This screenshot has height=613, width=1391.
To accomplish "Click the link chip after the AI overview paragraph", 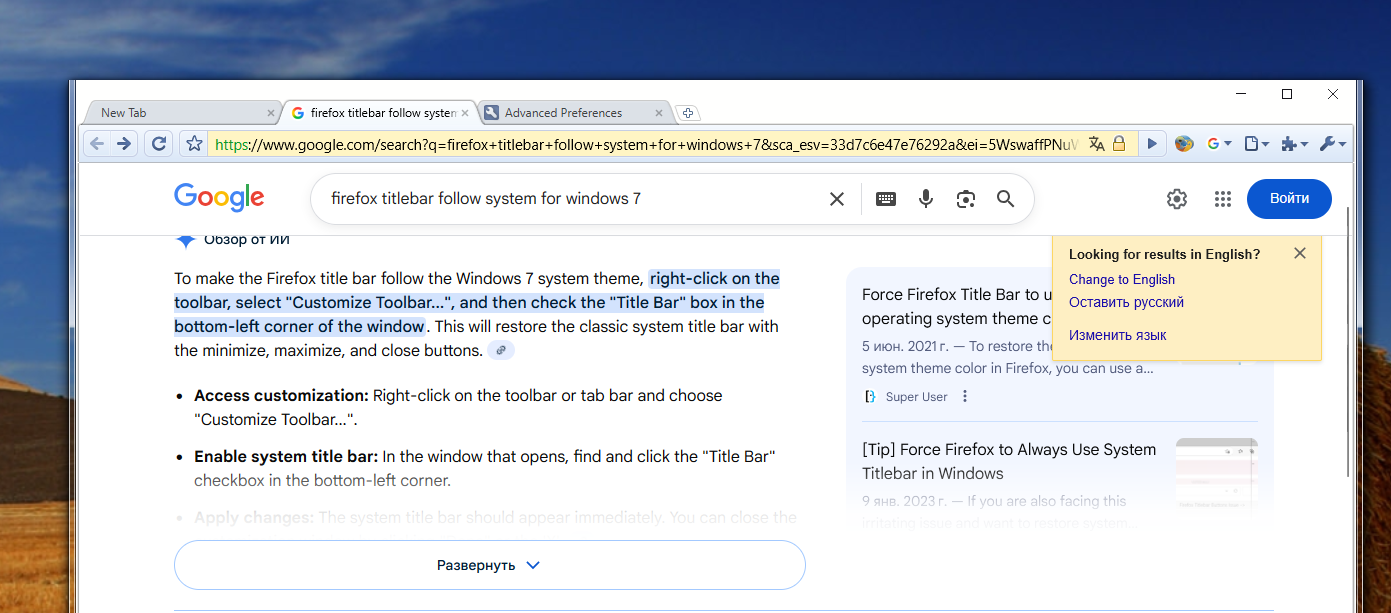I will pyautogui.click(x=501, y=350).
